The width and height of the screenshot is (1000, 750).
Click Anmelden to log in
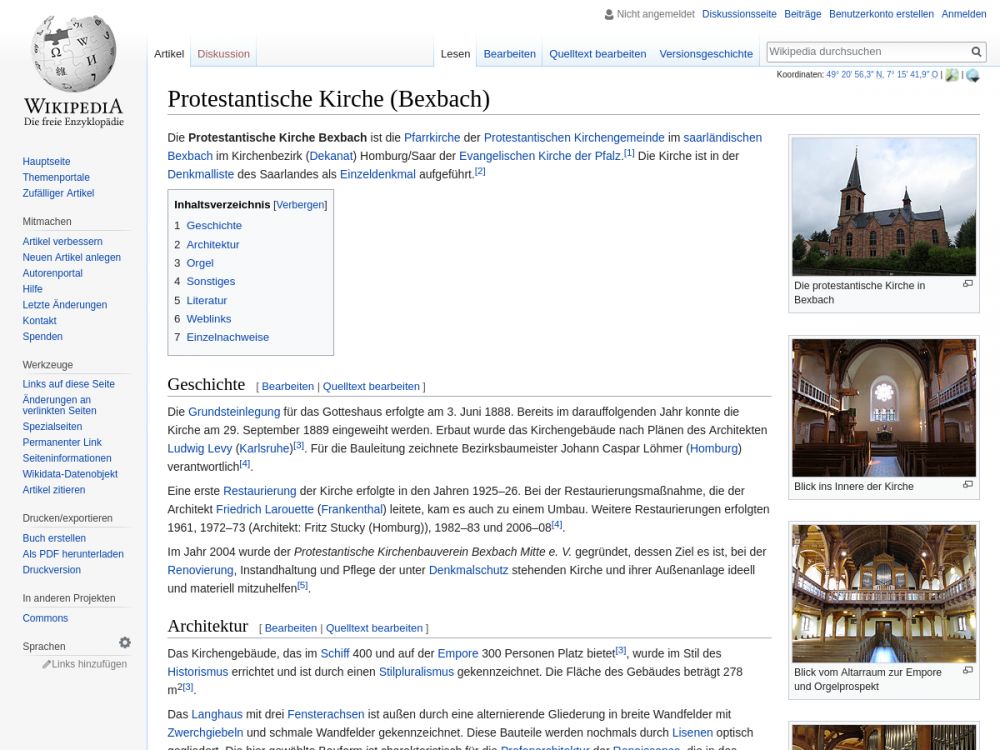click(x=963, y=14)
